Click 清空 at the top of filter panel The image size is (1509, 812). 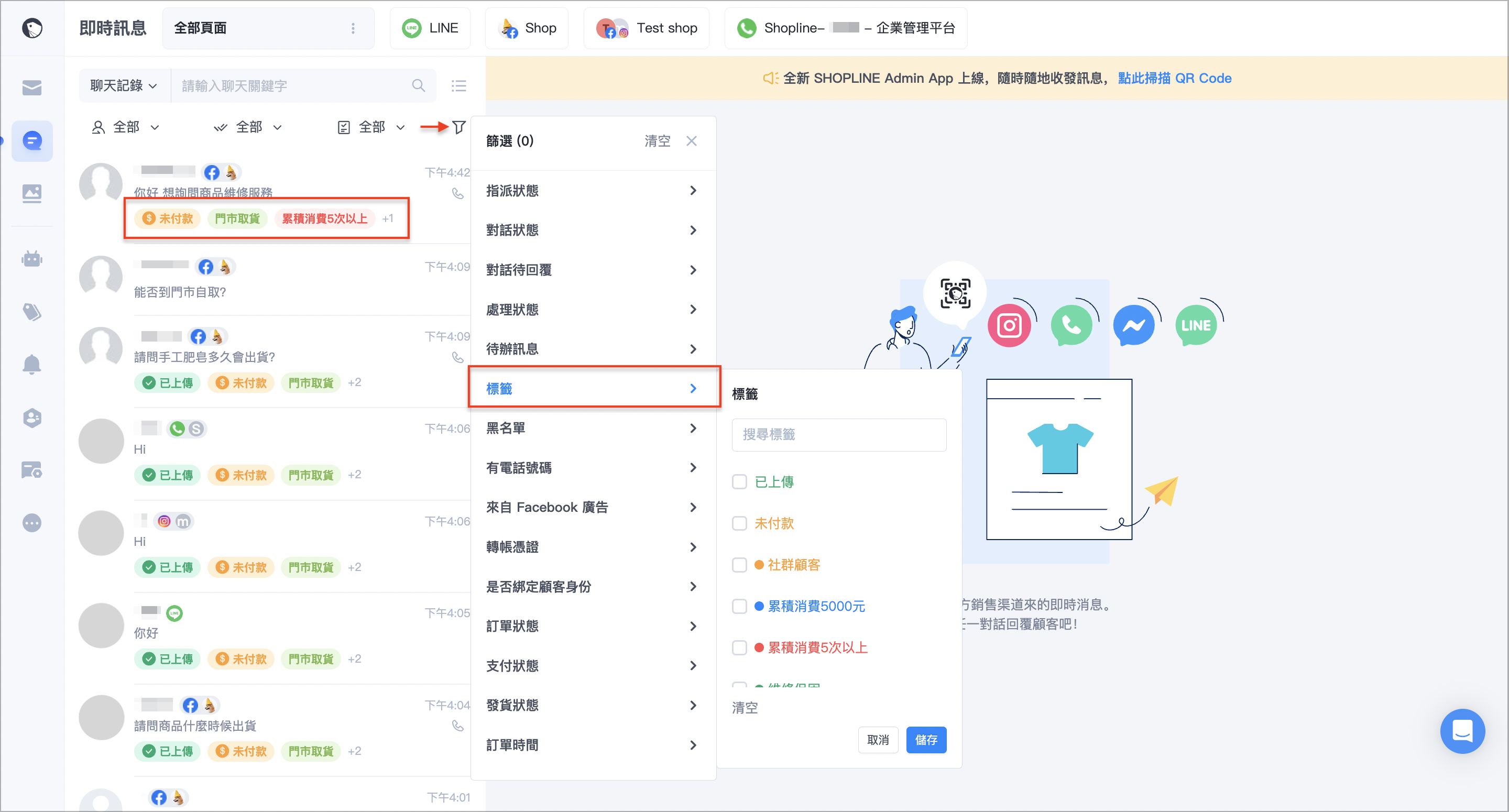coord(657,141)
